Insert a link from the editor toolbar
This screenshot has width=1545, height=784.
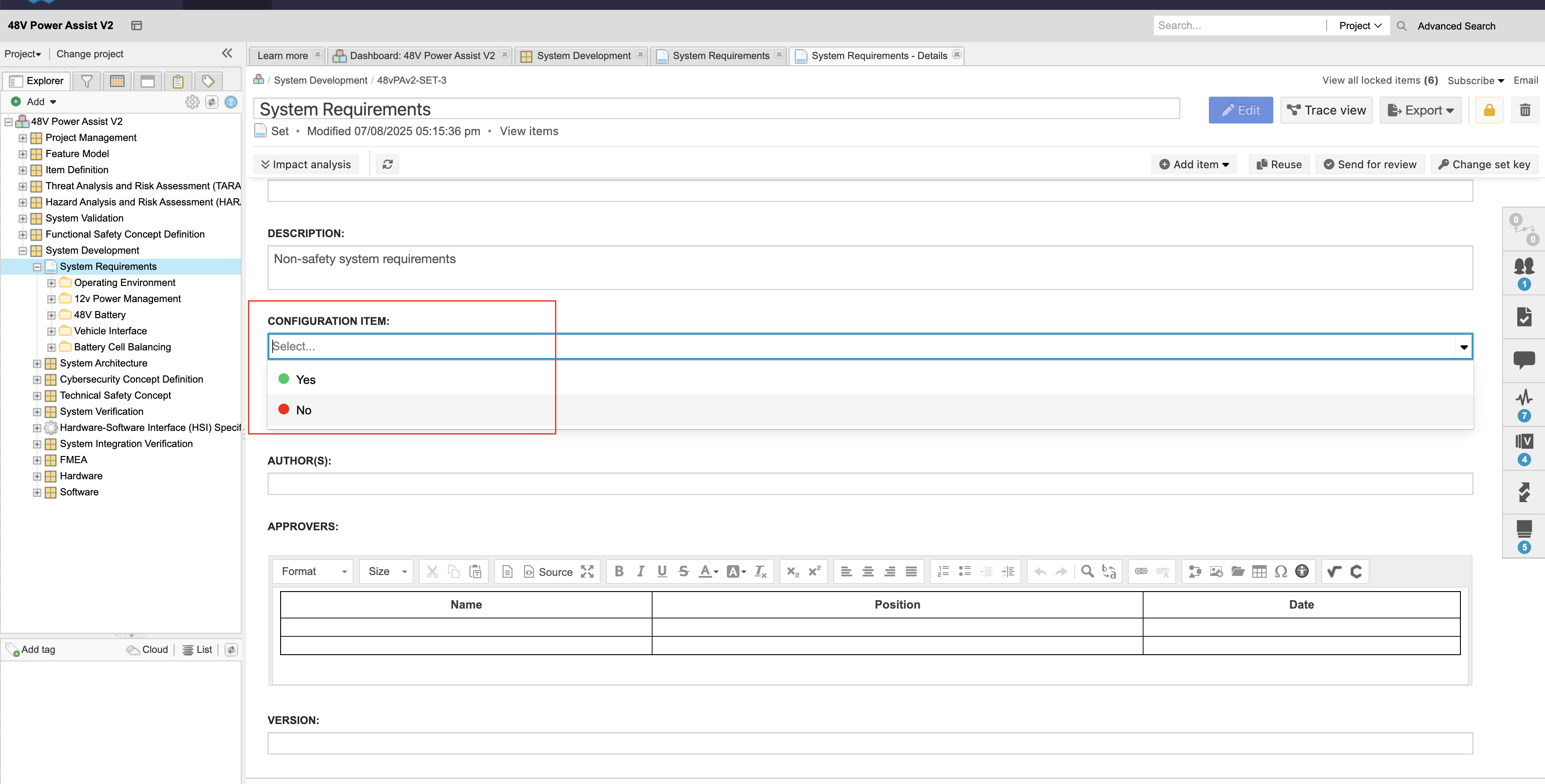tap(1141, 571)
